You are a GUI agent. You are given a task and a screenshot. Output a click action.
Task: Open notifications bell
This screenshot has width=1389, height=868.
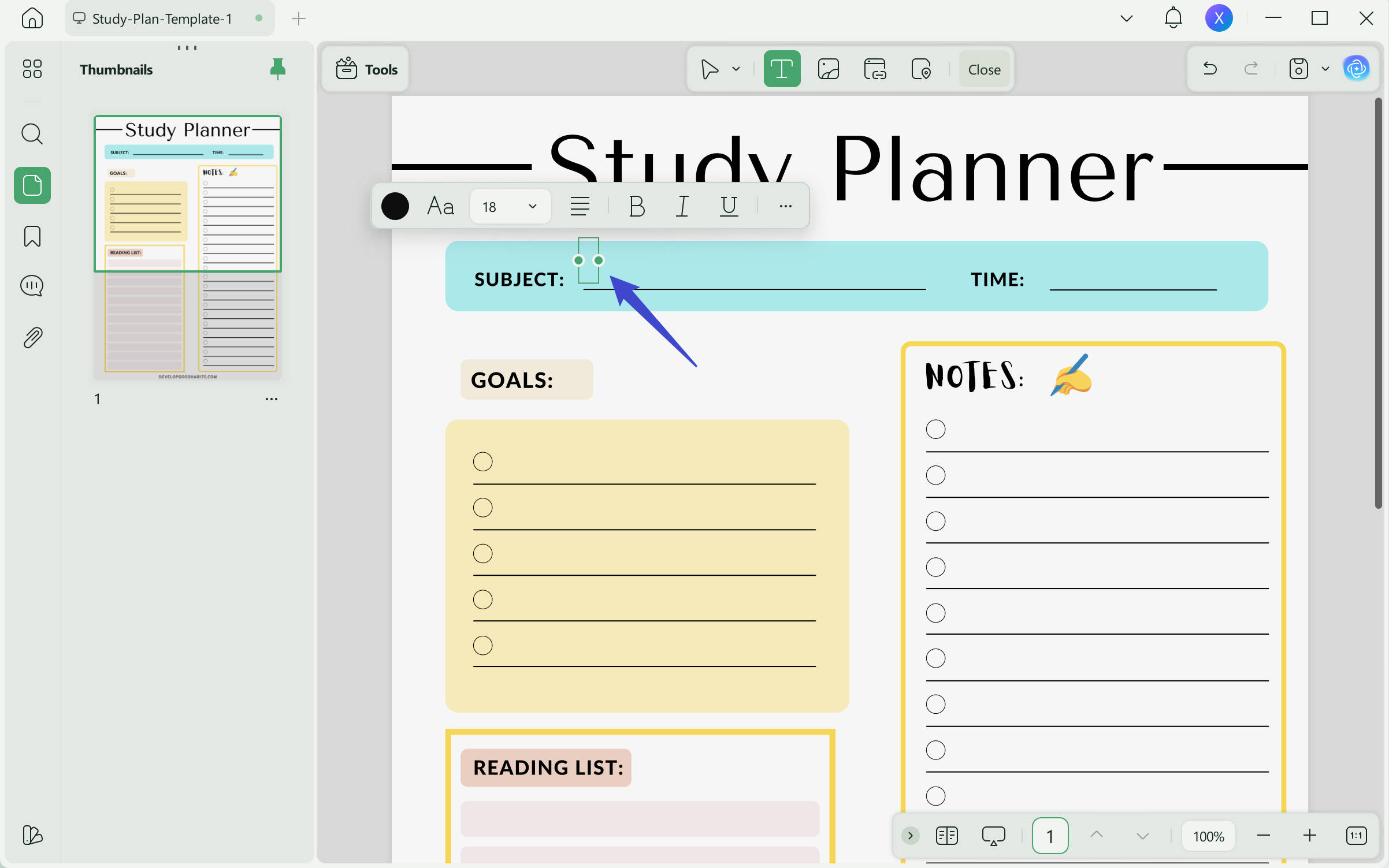click(x=1173, y=18)
